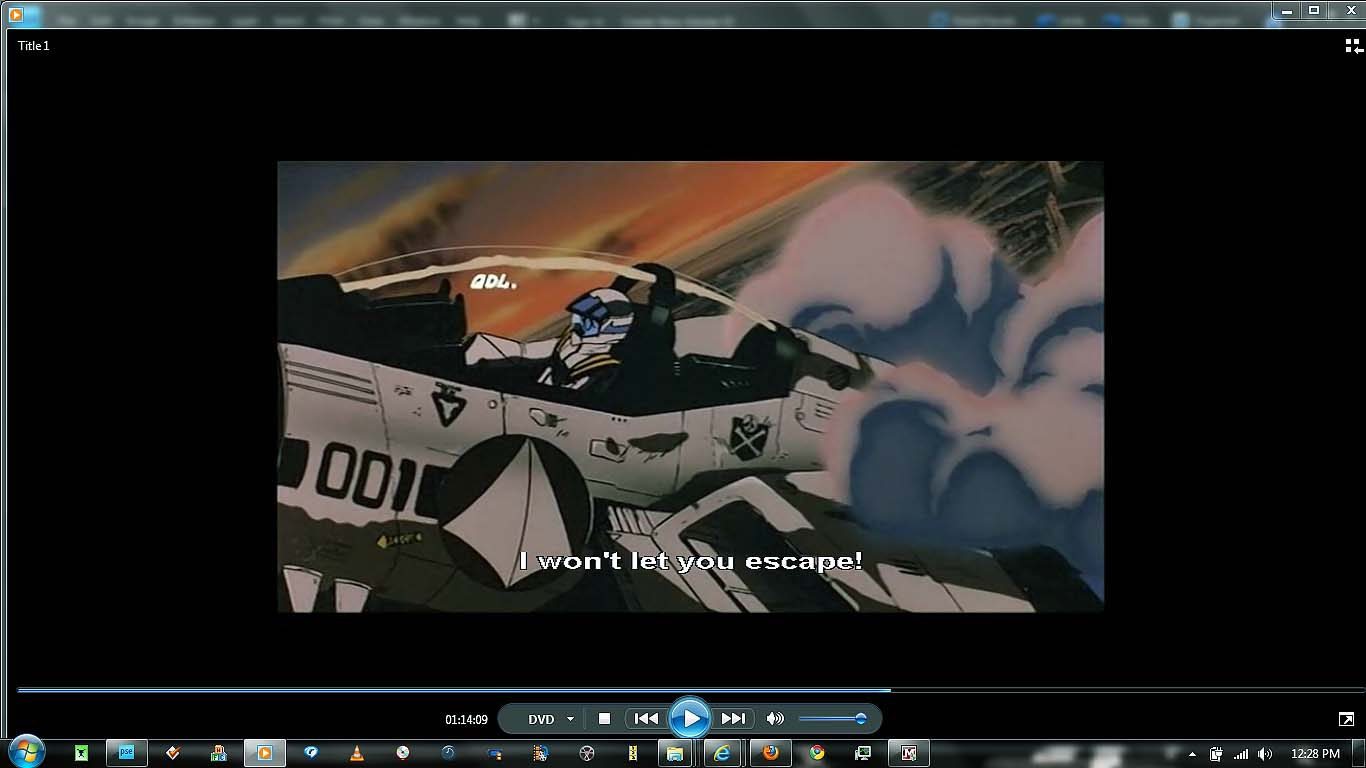Skip to next chapter
Viewport: 1366px width, 768px height.
733,718
